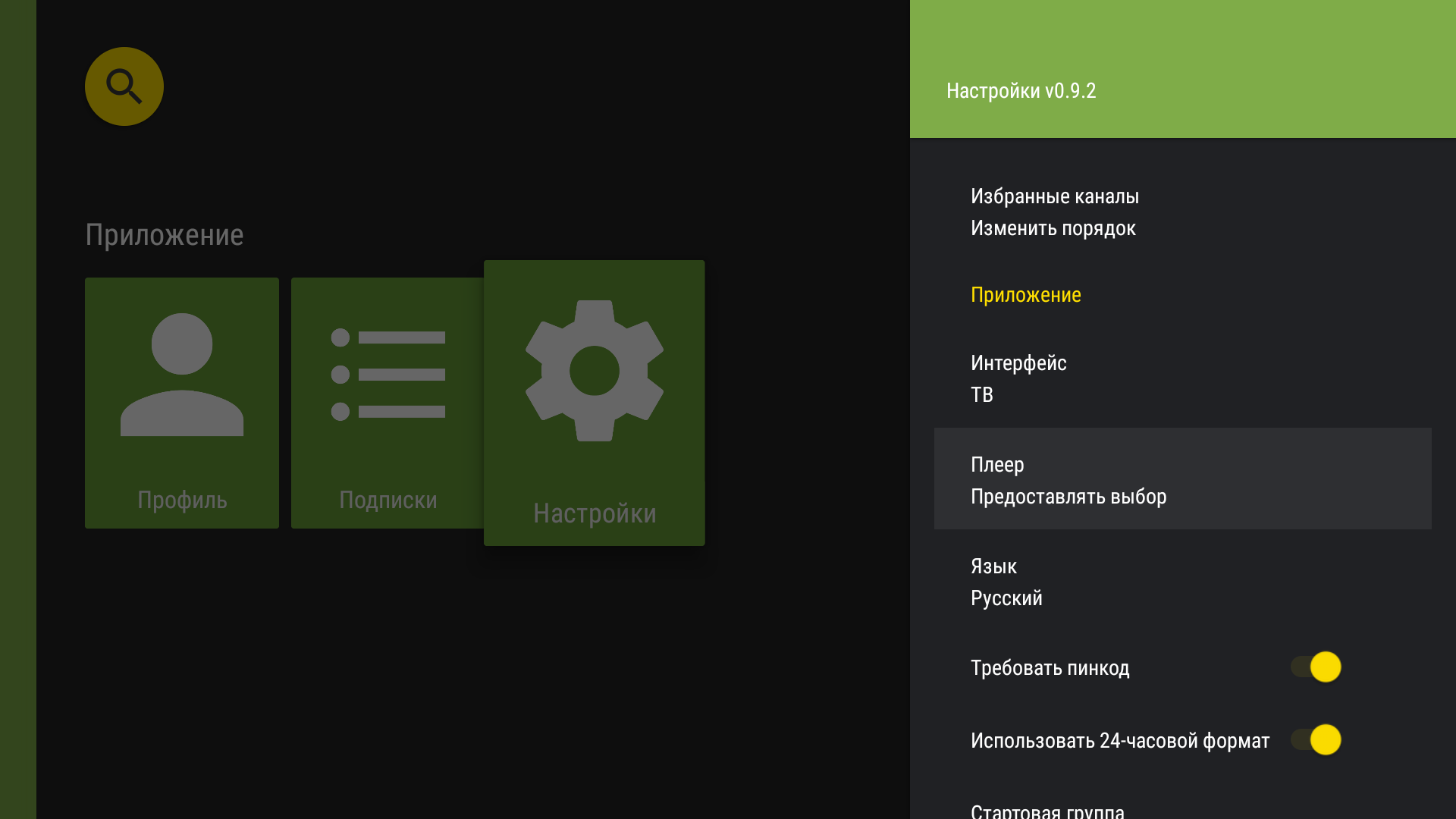Toggle the Требовать пинкод switch
Image resolution: width=1456 pixels, height=819 pixels.
1316,667
